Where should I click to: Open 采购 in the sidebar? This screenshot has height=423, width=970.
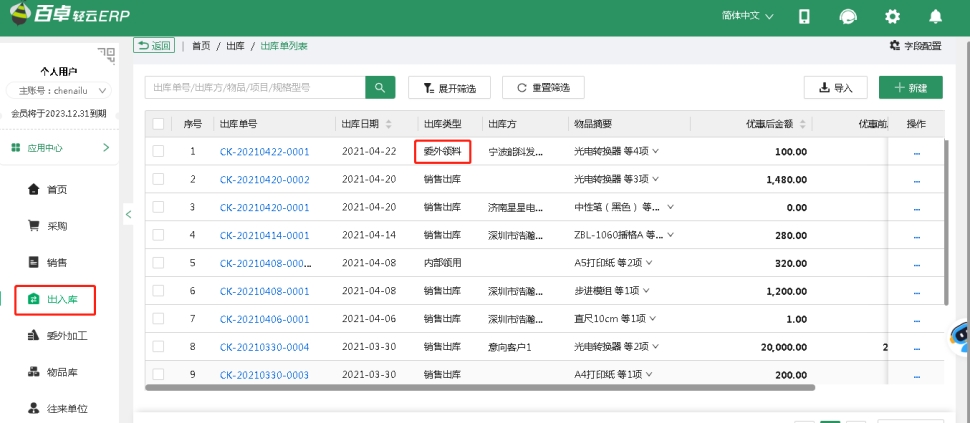click(x=57, y=226)
